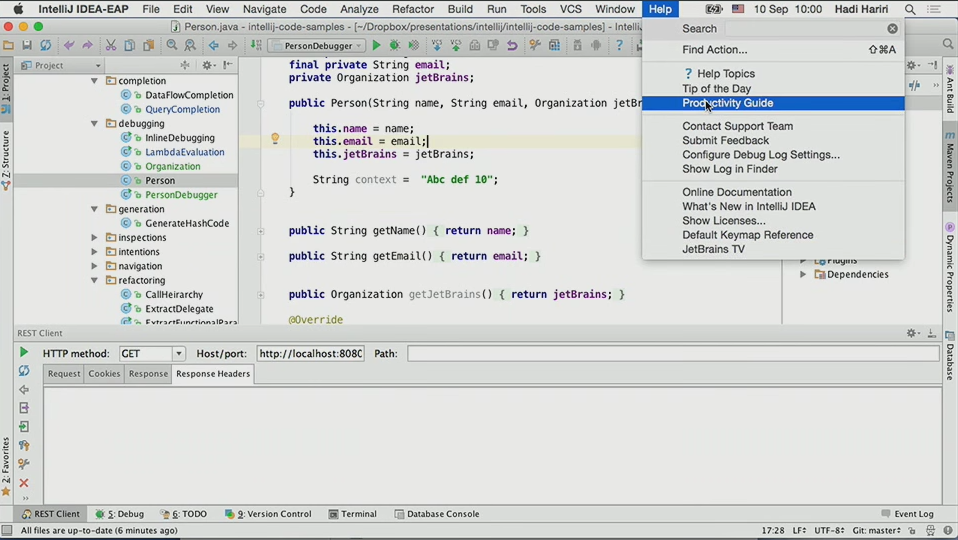
Task: Collapse the refactoring folder
Action: pyautogui.click(x=95, y=280)
